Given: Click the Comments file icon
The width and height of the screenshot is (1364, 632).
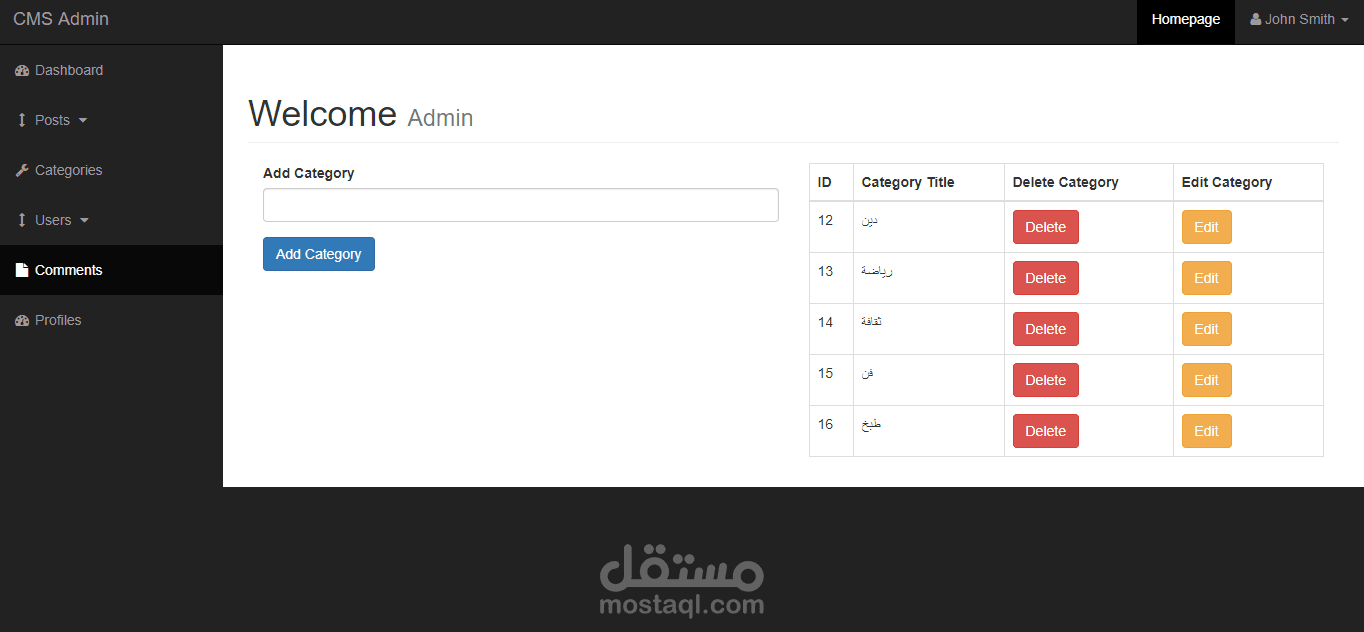Looking at the screenshot, I should [22, 270].
